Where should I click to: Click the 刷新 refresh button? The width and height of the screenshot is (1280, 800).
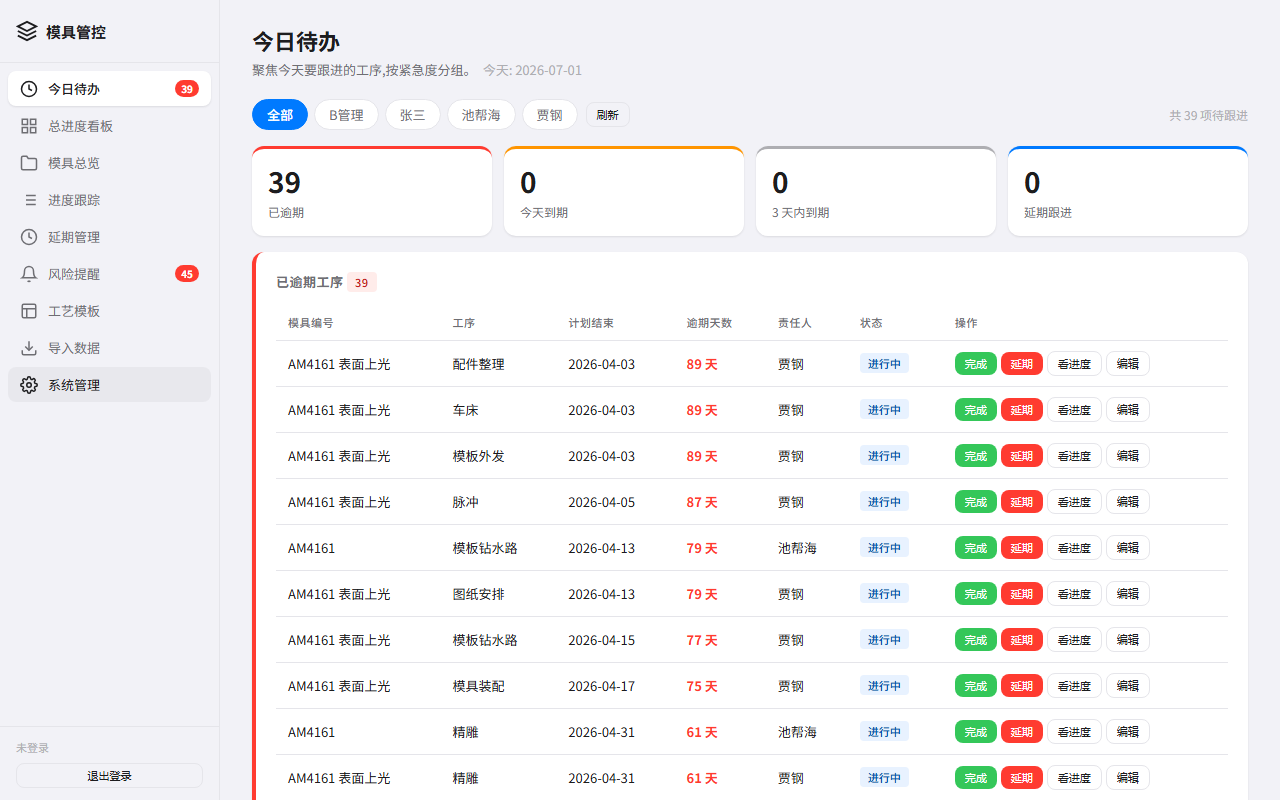point(607,115)
